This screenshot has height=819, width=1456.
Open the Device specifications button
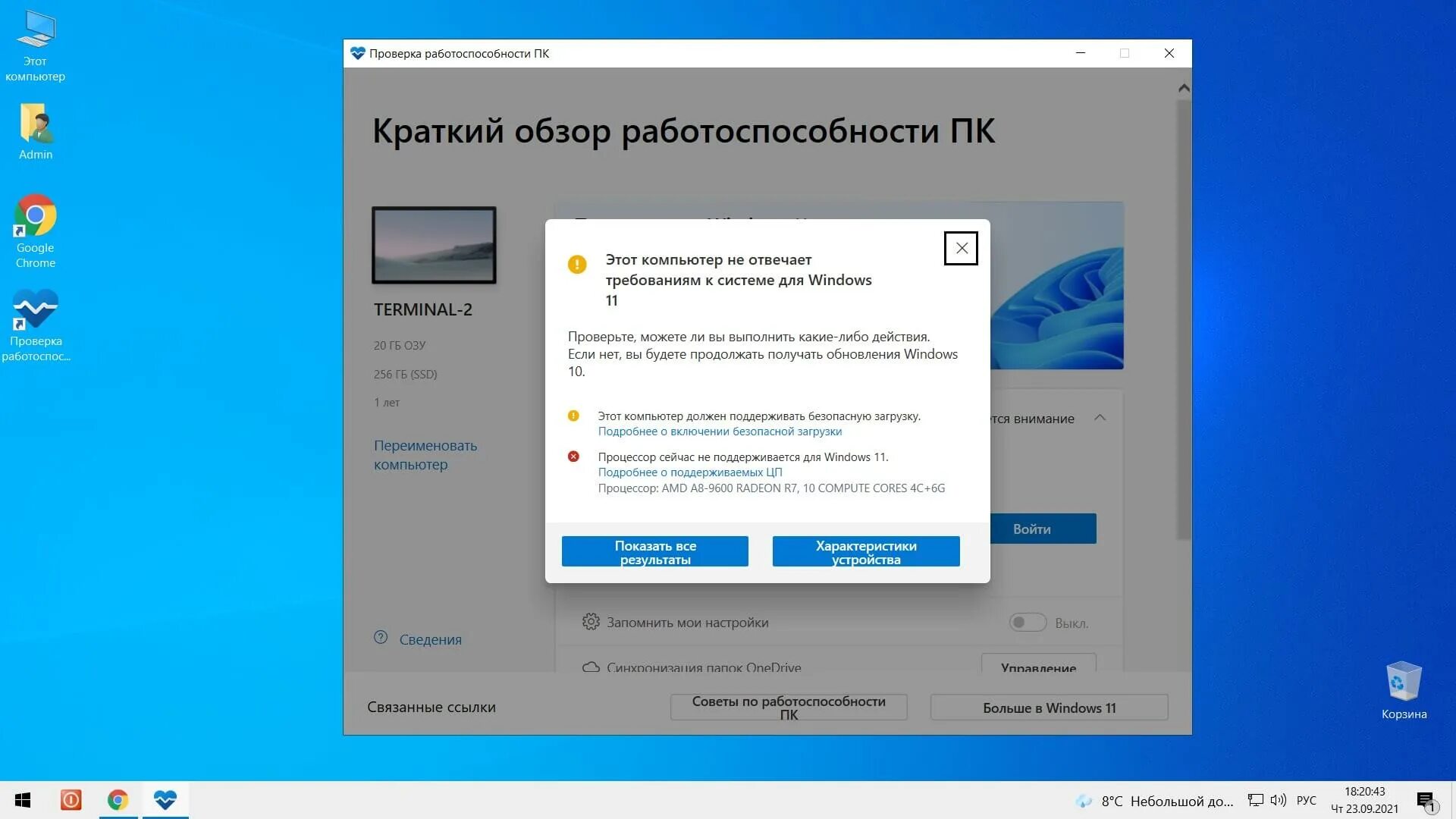[866, 552]
